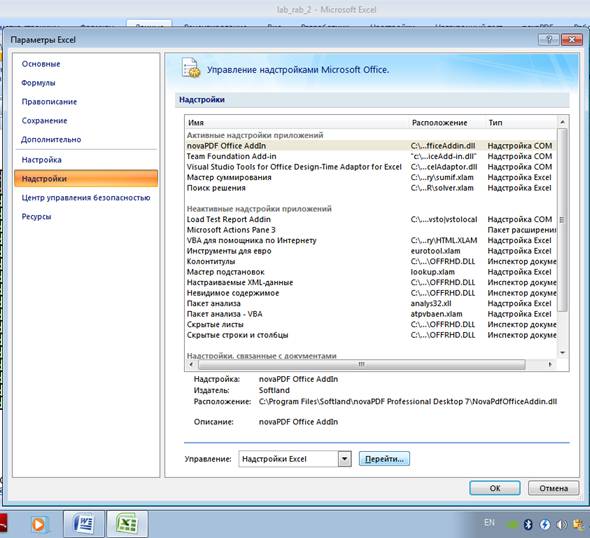The image size is (590, 538).
Task: Click the Bluetooth tray icon
Action: (x=528, y=524)
